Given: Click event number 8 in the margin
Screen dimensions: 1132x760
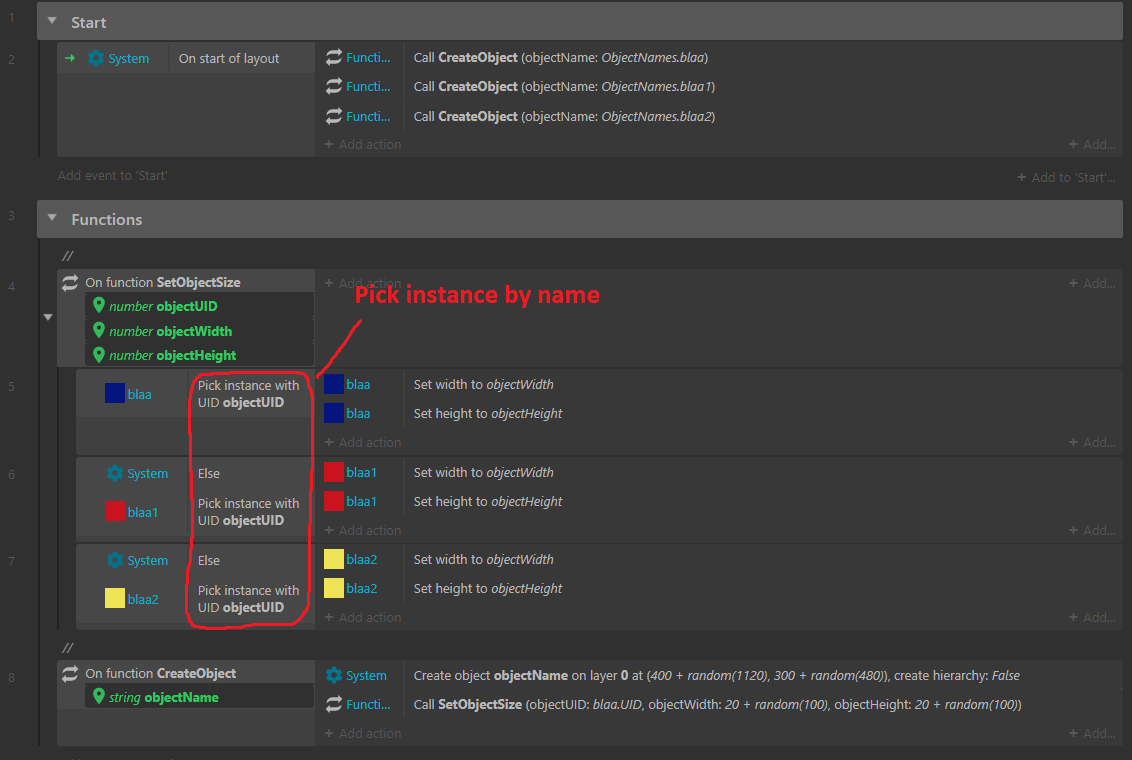Looking at the screenshot, I should pos(12,677).
